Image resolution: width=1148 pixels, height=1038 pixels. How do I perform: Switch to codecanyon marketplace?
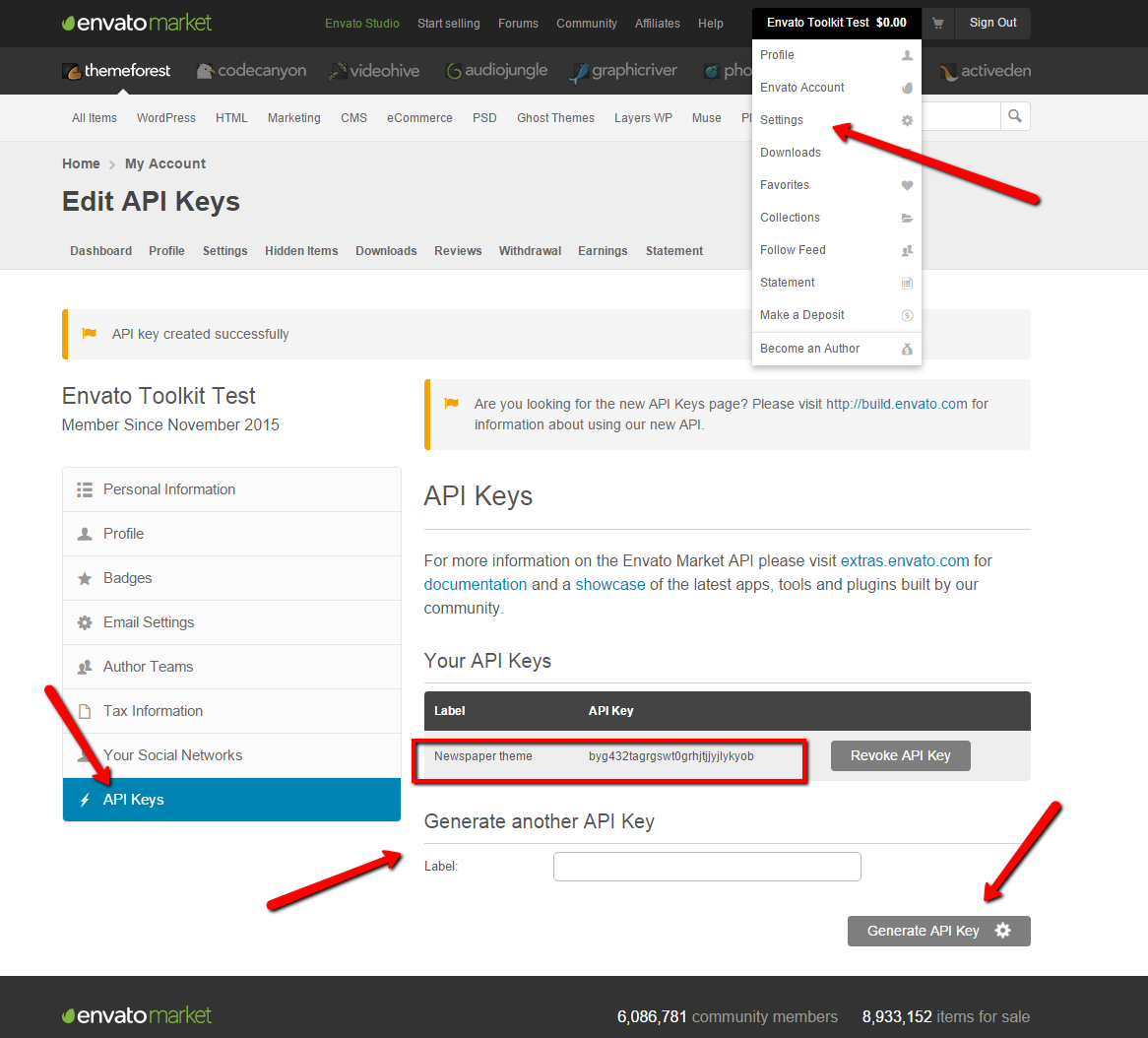click(x=252, y=70)
